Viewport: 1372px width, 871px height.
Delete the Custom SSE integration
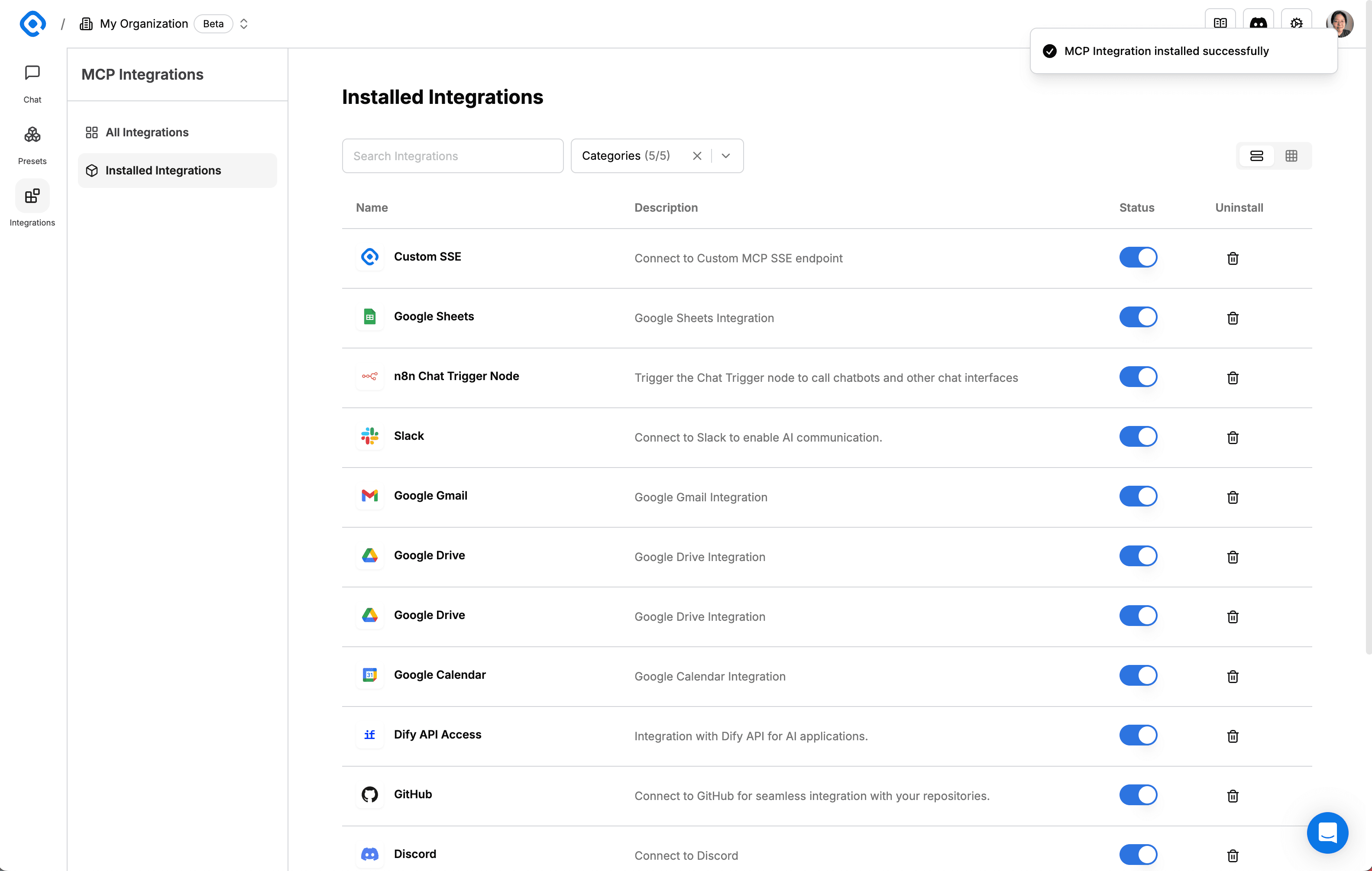pos(1233,258)
